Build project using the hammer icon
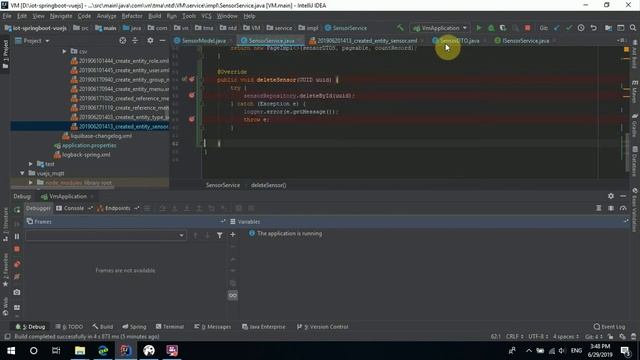This screenshot has height=360, width=640. (400, 28)
